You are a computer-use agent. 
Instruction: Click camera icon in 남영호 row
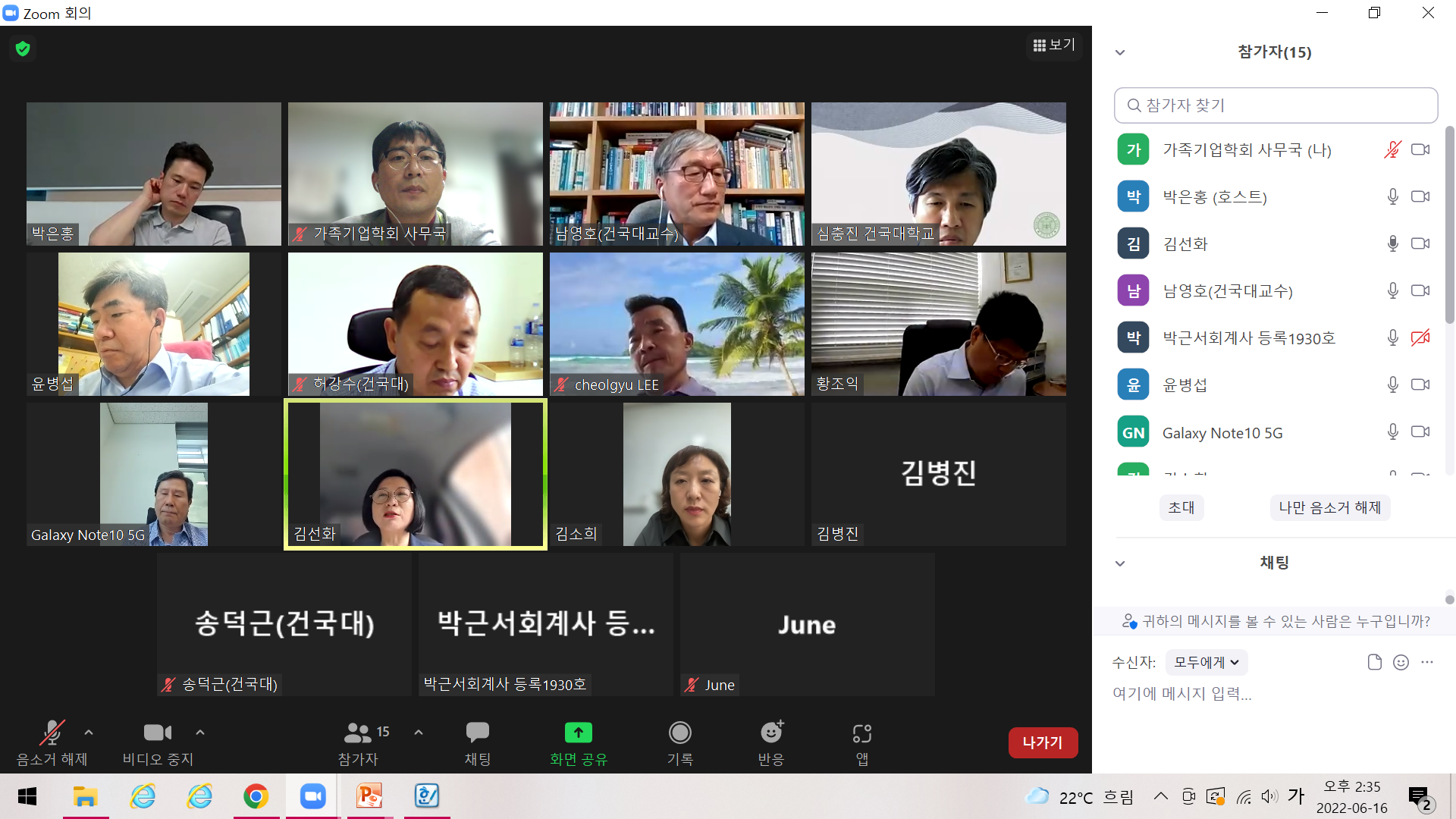pos(1420,290)
